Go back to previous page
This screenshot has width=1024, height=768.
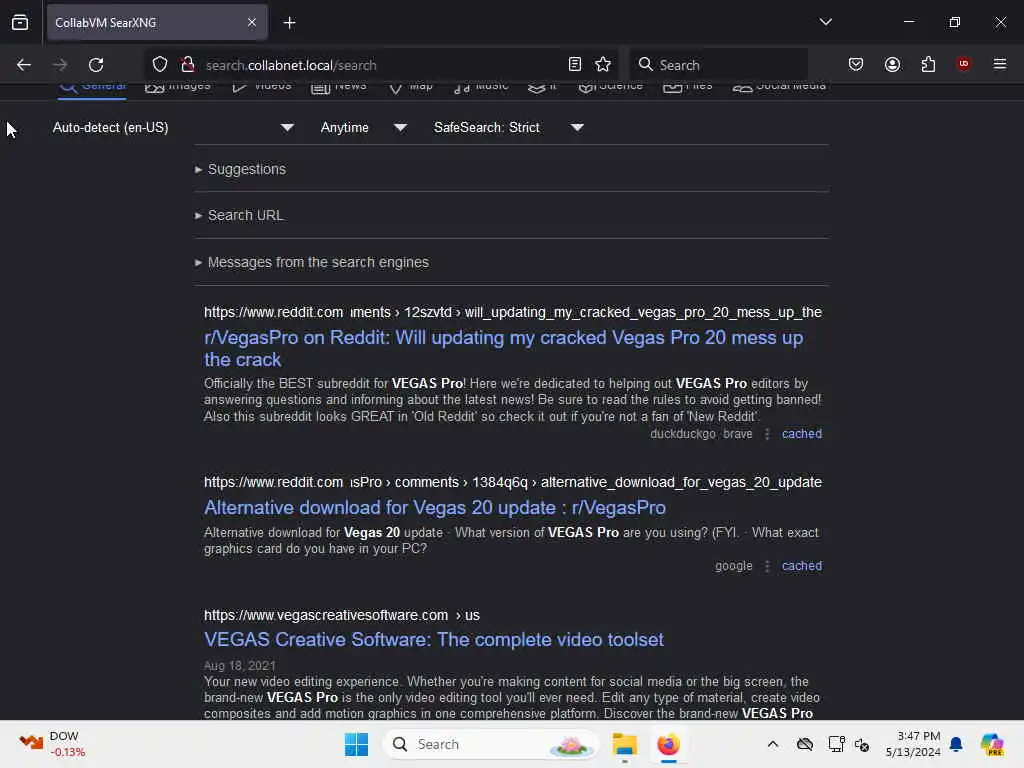(24, 65)
